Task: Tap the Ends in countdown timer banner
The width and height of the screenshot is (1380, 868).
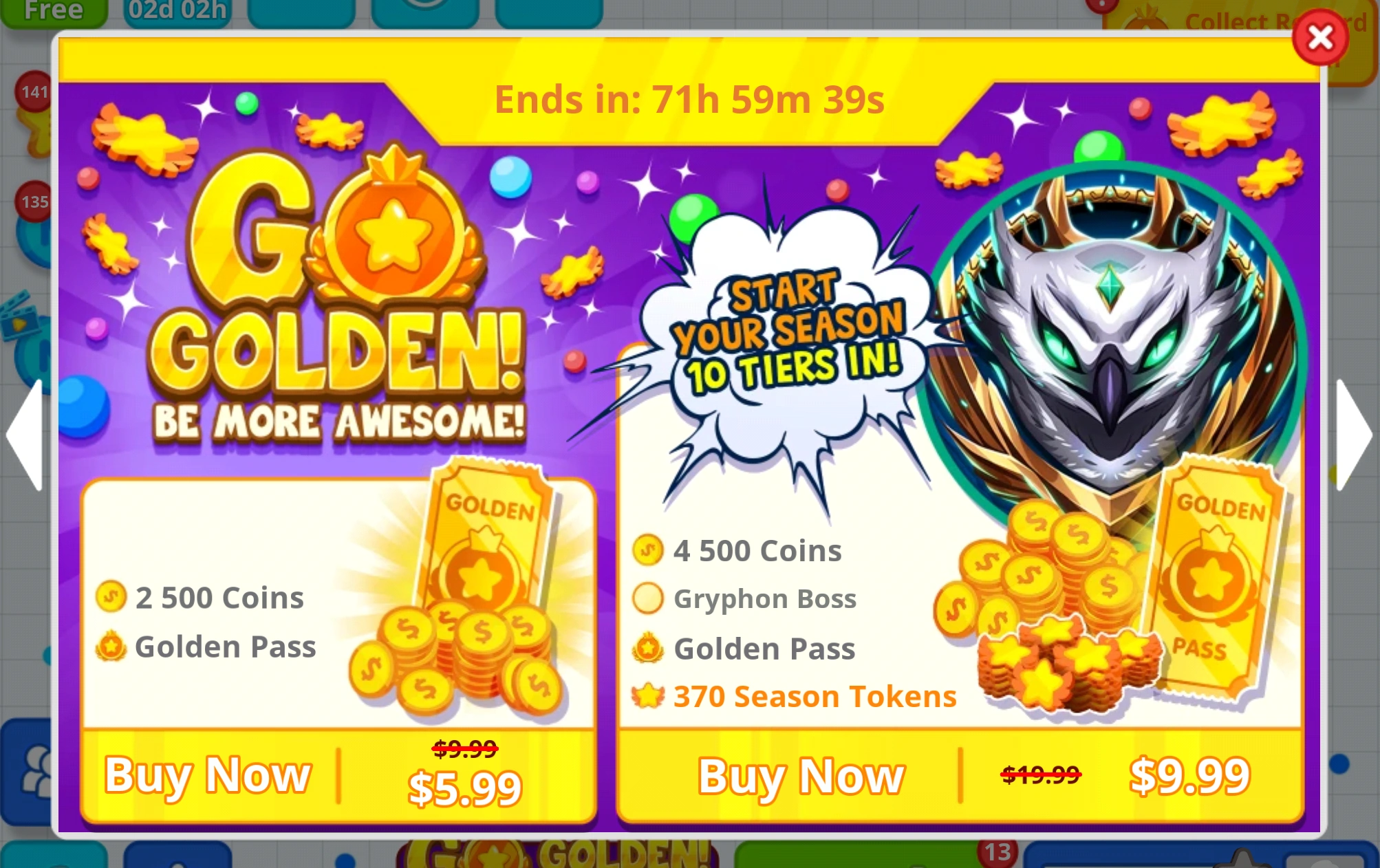Action: pos(689,100)
